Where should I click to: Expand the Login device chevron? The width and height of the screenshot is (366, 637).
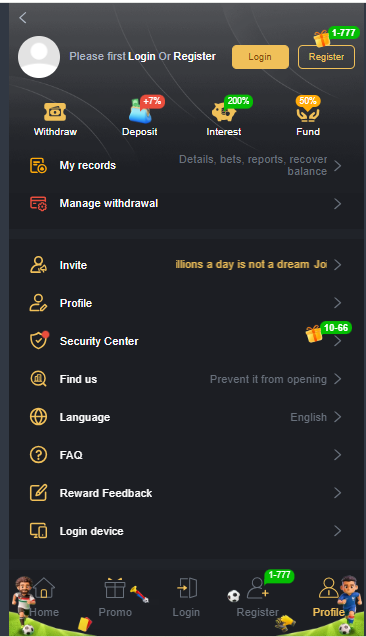coord(337,531)
